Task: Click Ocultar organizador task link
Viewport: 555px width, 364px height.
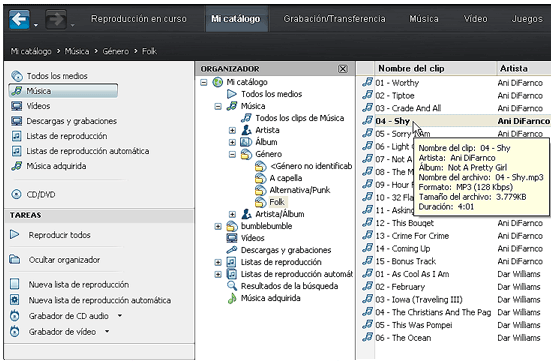Action: 64,260
